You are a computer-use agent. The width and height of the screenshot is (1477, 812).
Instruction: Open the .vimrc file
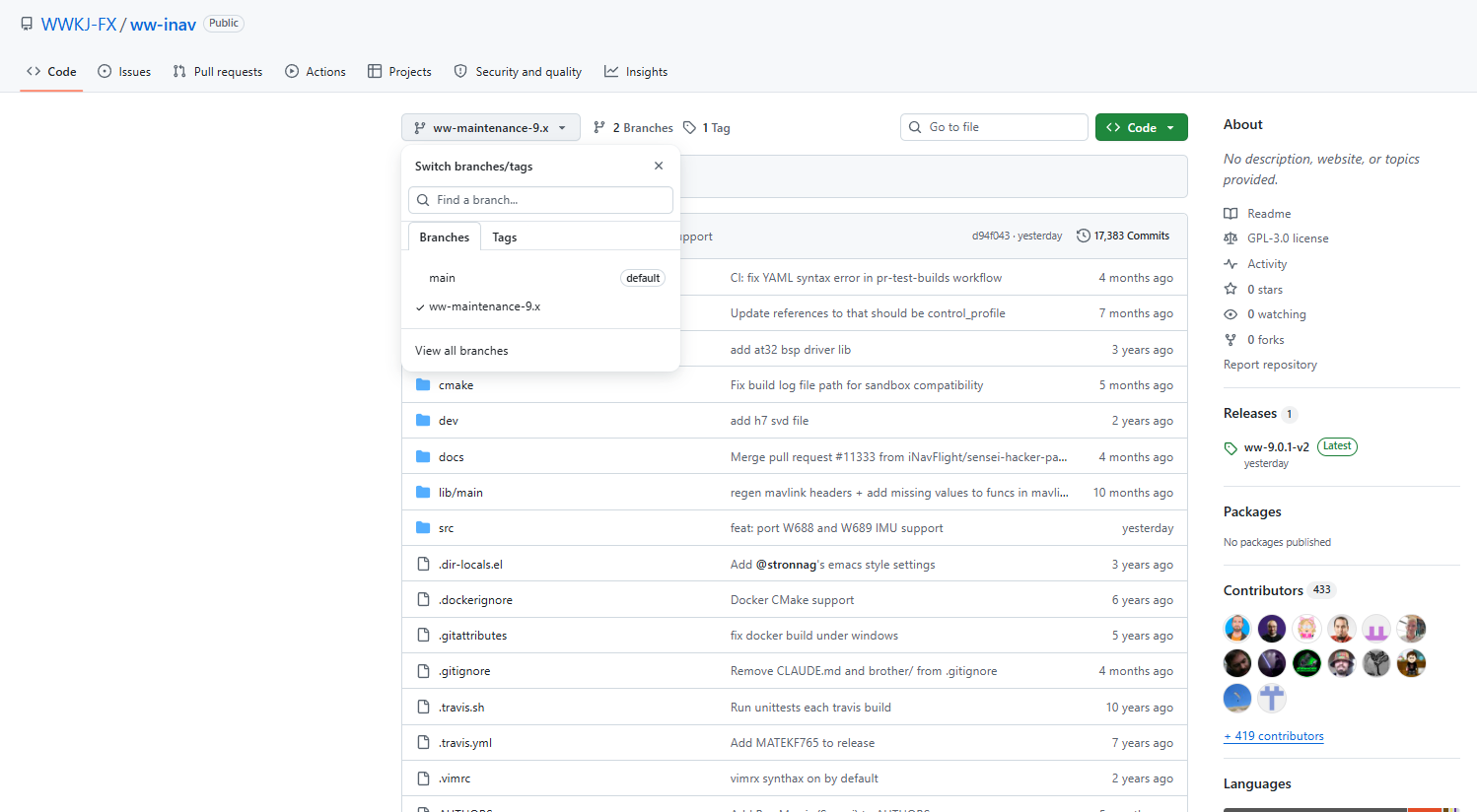[x=455, y=778]
